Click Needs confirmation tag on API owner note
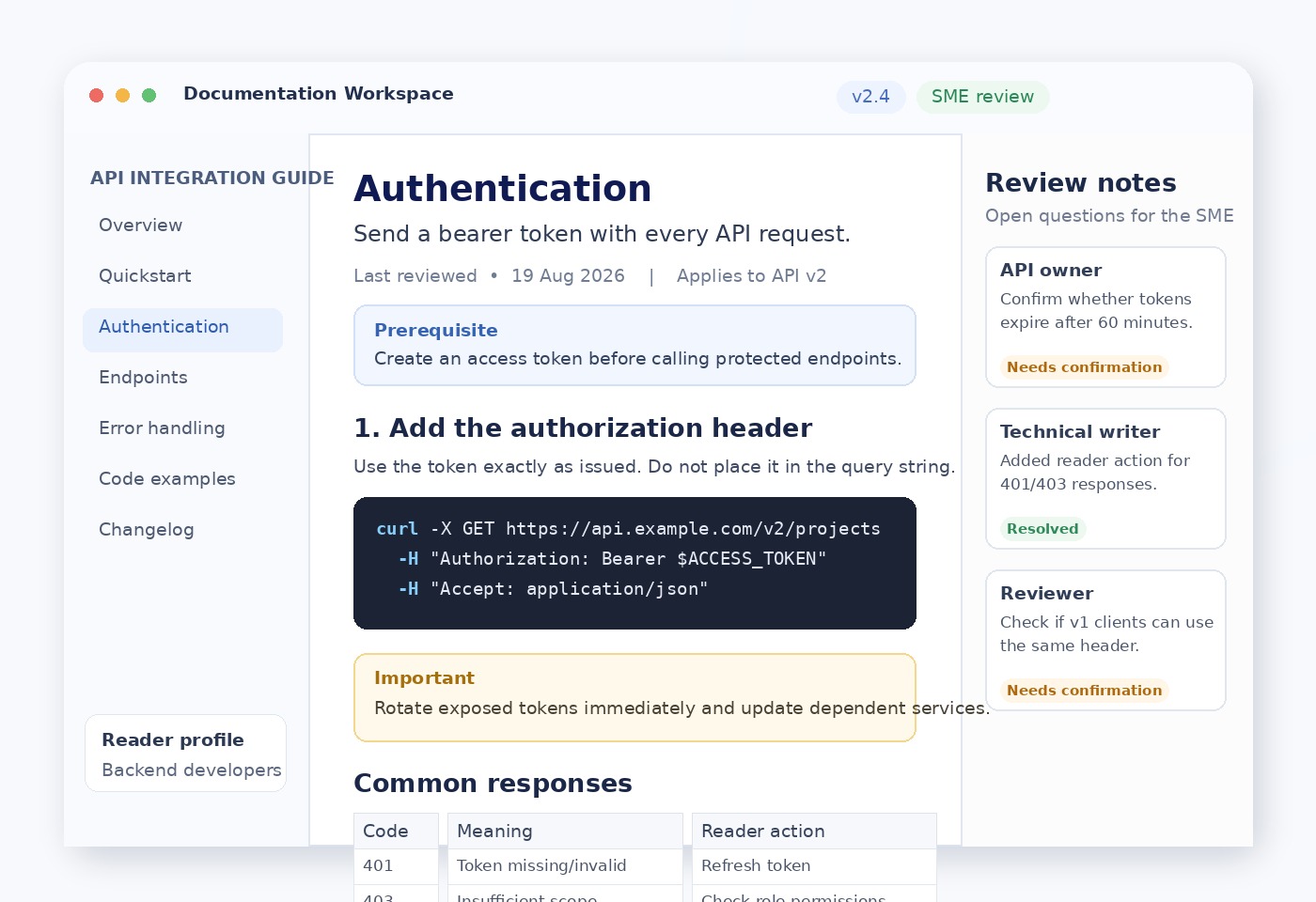The width and height of the screenshot is (1316, 902). point(1084,367)
